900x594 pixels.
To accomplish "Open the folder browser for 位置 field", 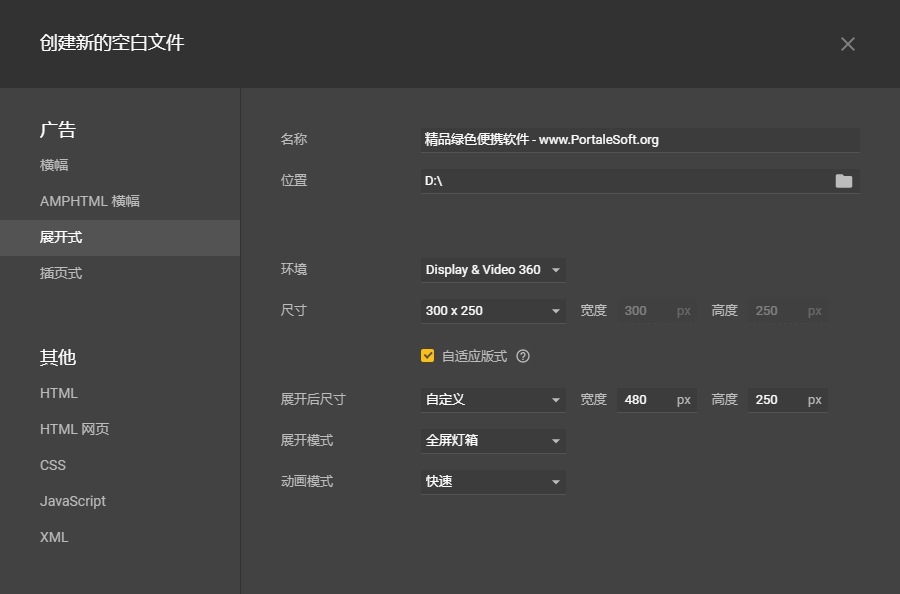I will pos(843,180).
